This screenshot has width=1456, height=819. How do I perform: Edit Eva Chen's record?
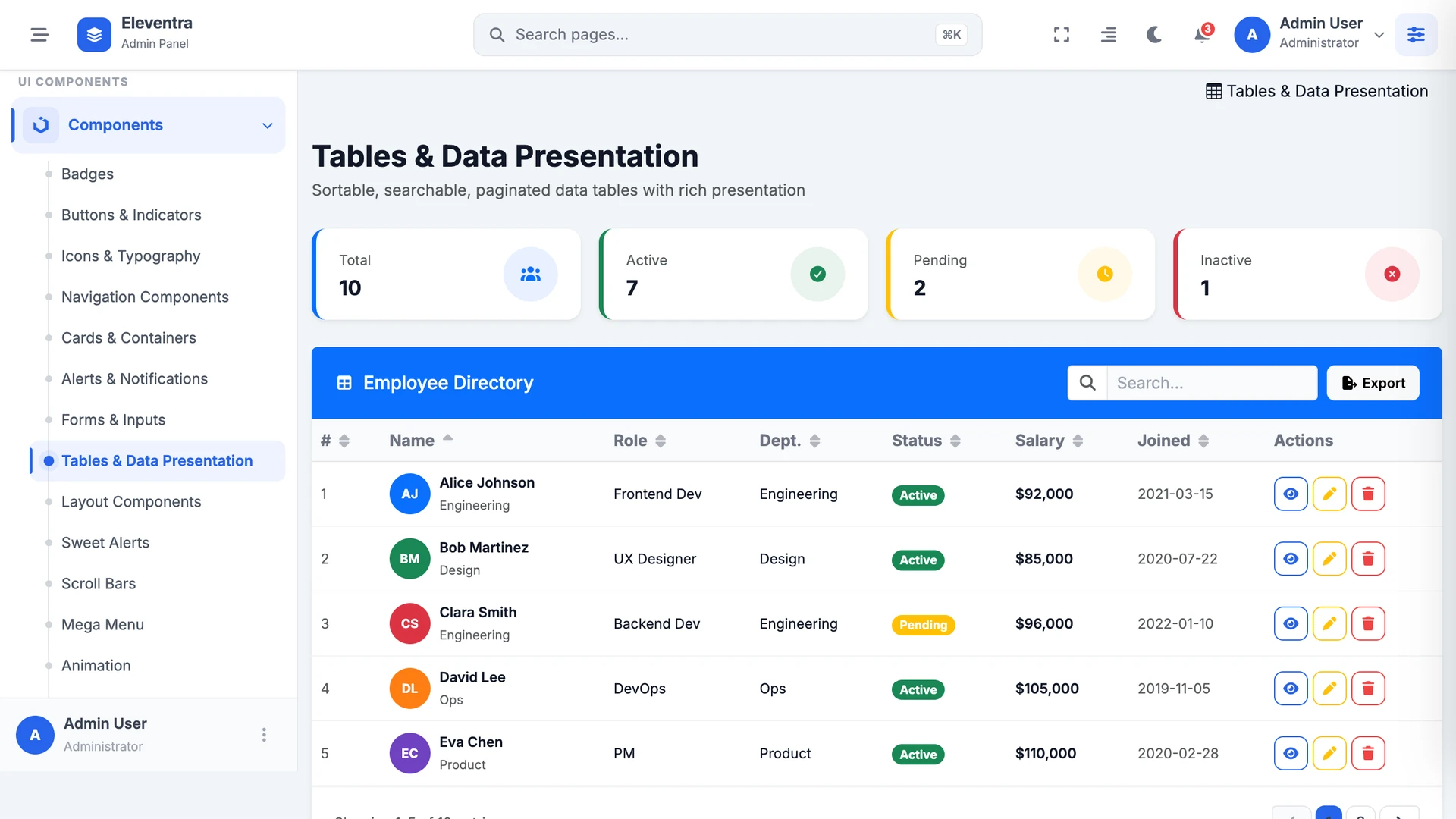[x=1329, y=753]
